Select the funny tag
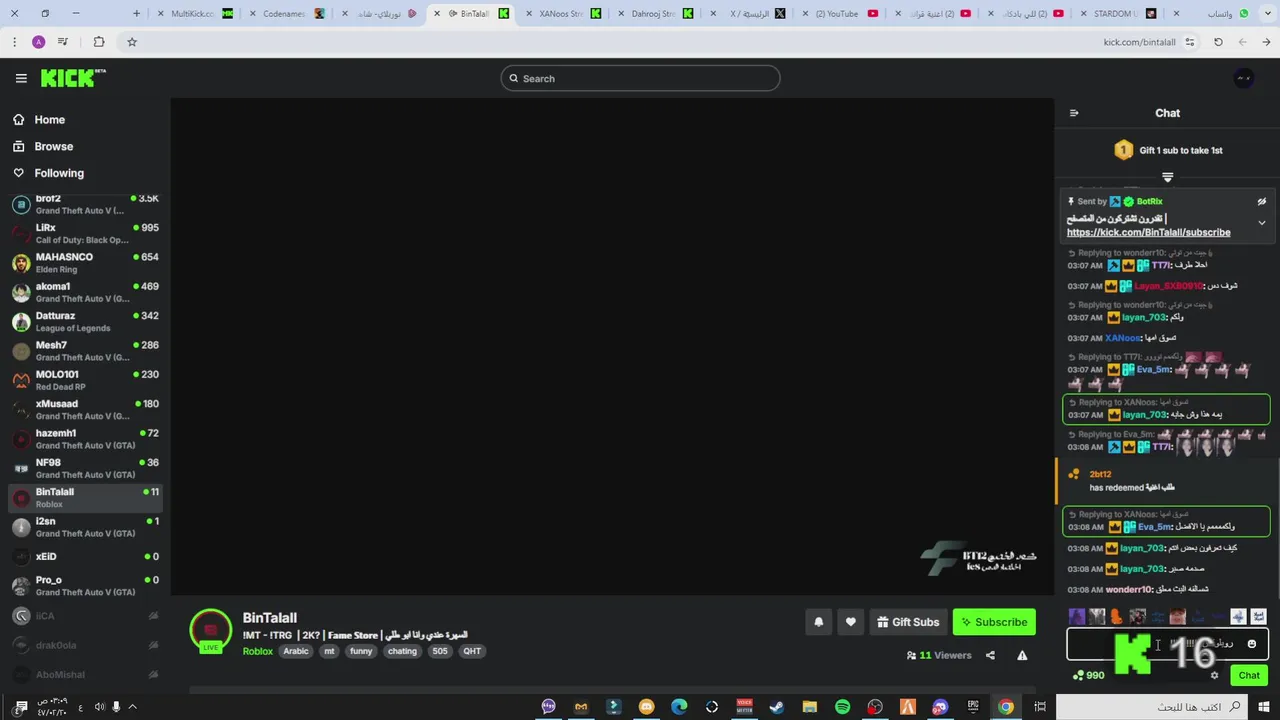This screenshot has width=1280, height=720. [361, 651]
